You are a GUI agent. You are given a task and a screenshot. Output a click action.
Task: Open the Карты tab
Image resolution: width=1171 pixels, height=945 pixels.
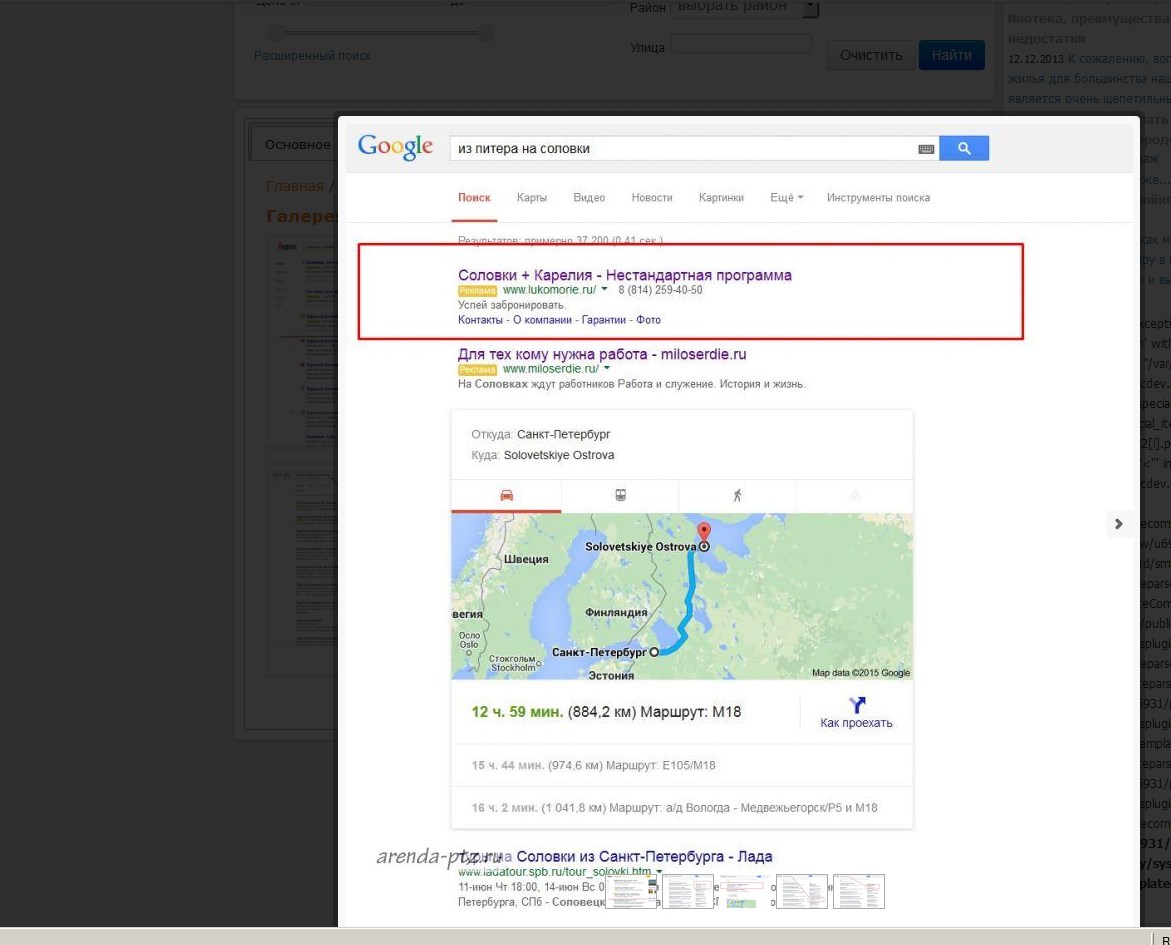tap(532, 198)
